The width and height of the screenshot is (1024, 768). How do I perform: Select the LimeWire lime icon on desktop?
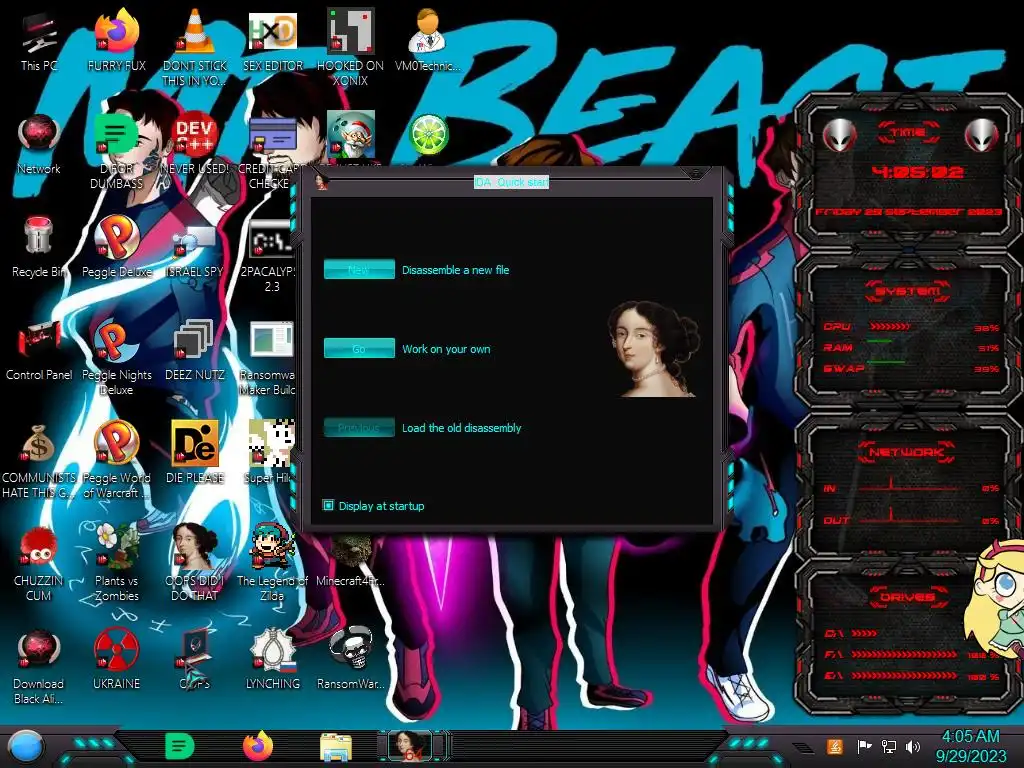tap(428, 136)
